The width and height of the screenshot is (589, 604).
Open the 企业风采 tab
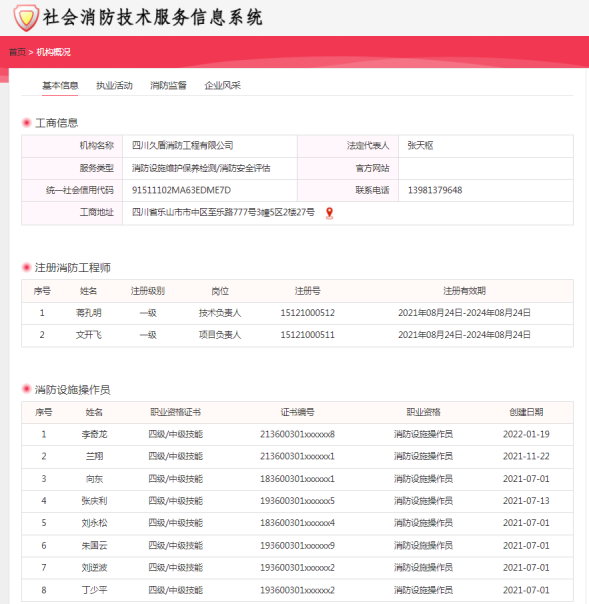click(x=223, y=86)
